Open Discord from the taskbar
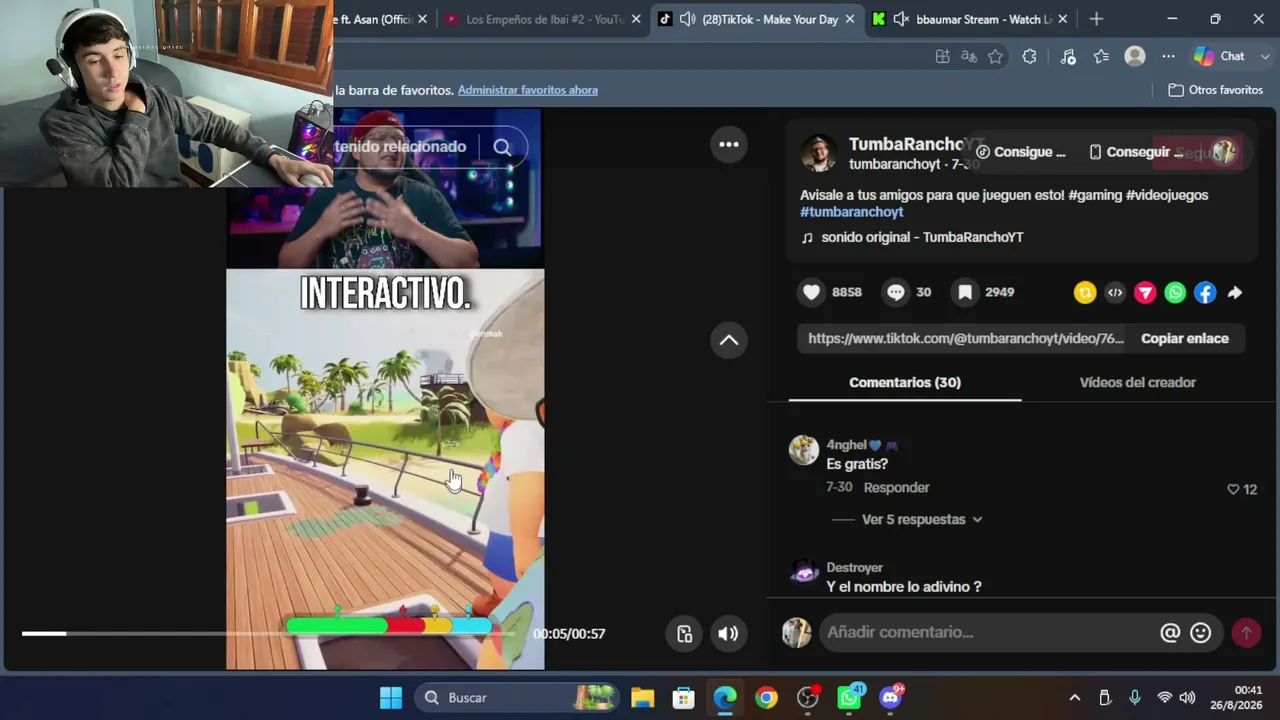This screenshot has width=1280, height=720. [x=890, y=698]
